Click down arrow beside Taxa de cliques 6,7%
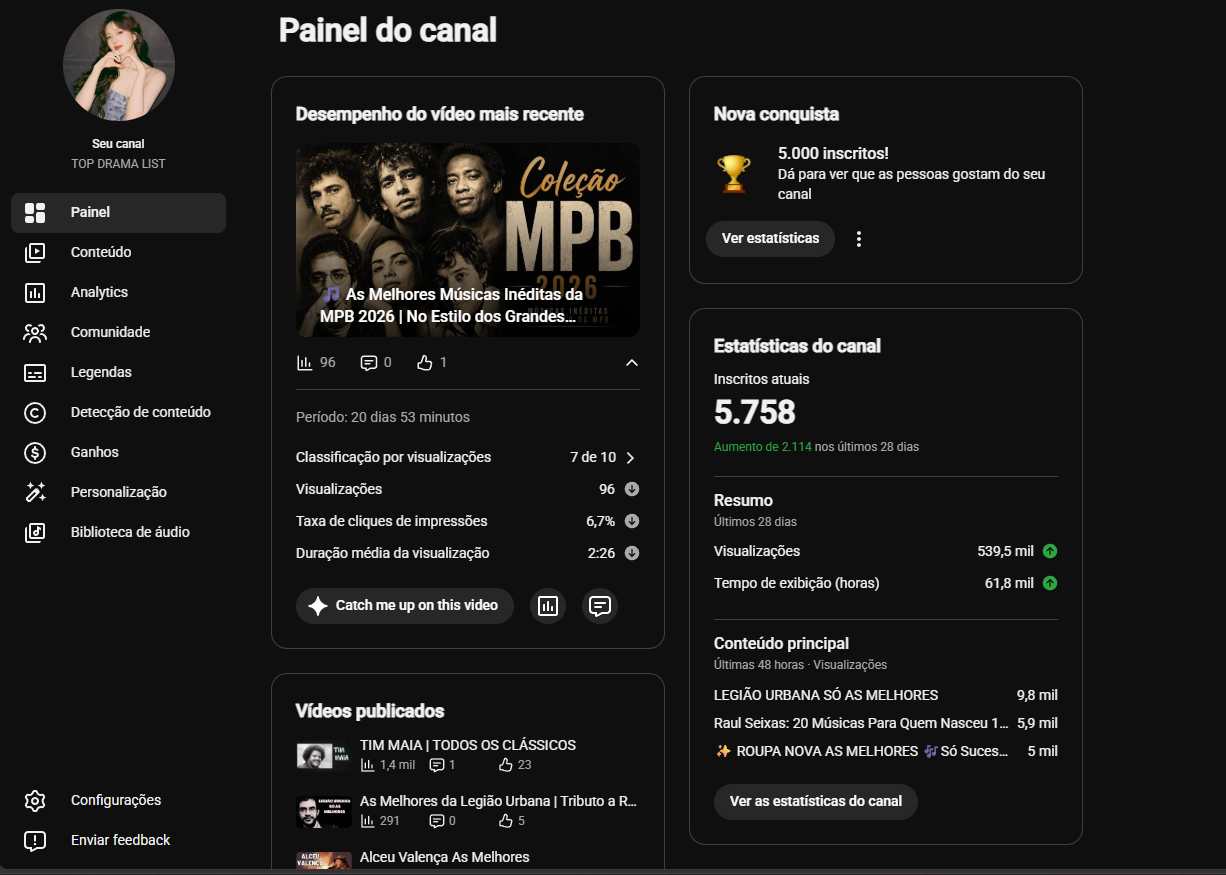This screenshot has width=1226, height=875. point(632,521)
